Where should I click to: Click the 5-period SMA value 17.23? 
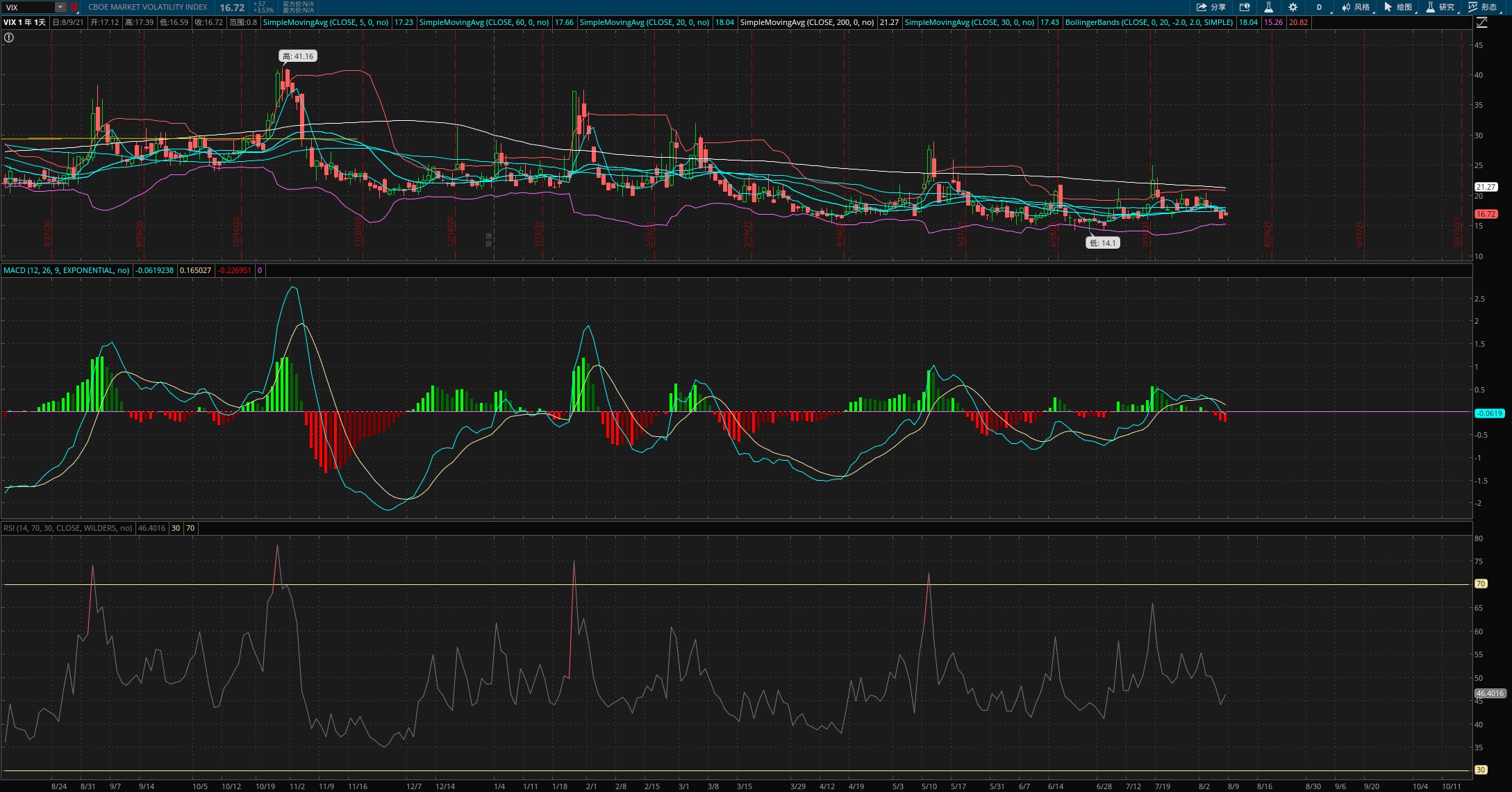pos(404,22)
